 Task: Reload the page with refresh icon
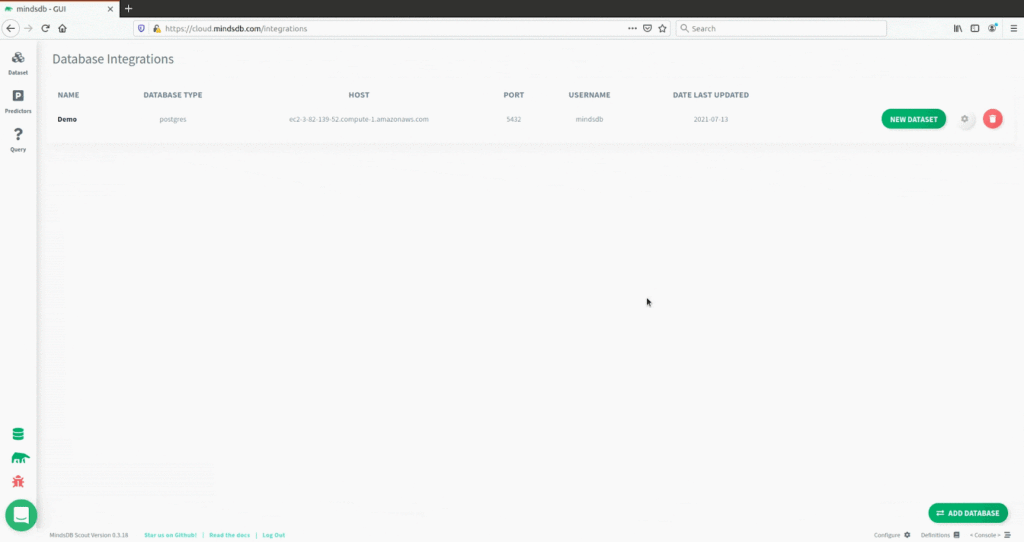pos(45,28)
